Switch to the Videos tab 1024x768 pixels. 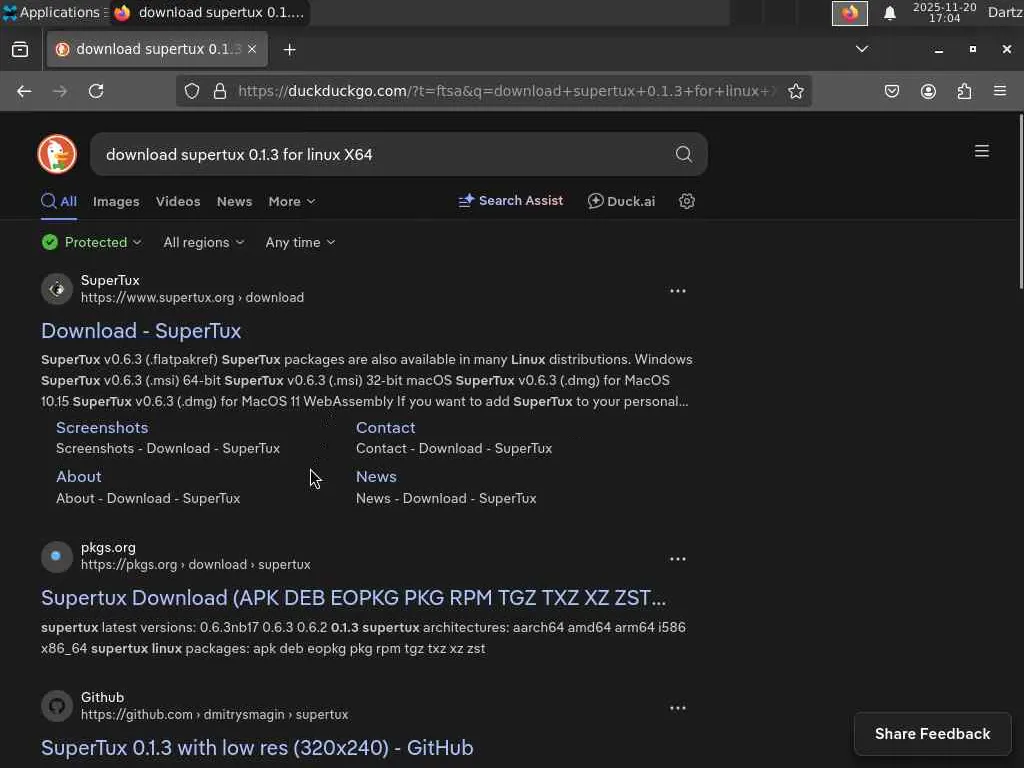click(178, 202)
